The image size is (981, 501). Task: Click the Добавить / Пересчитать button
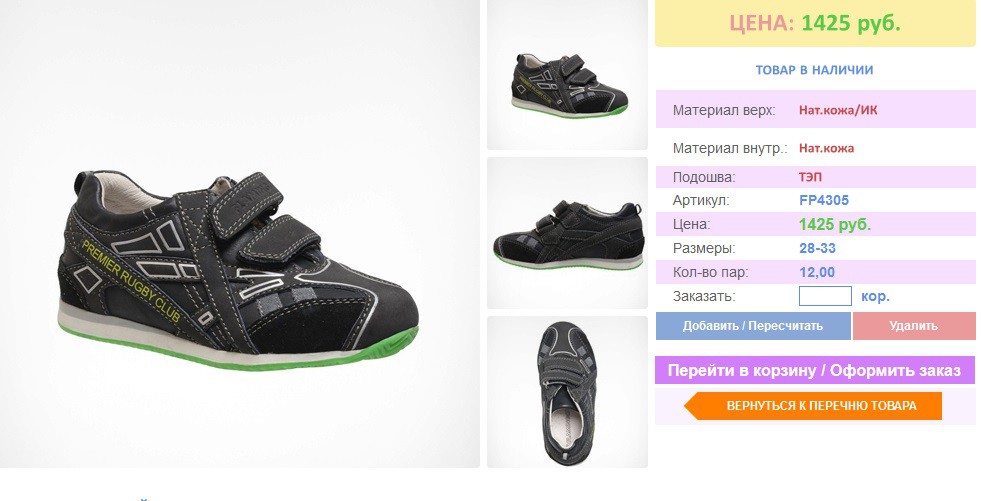[x=753, y=326]
